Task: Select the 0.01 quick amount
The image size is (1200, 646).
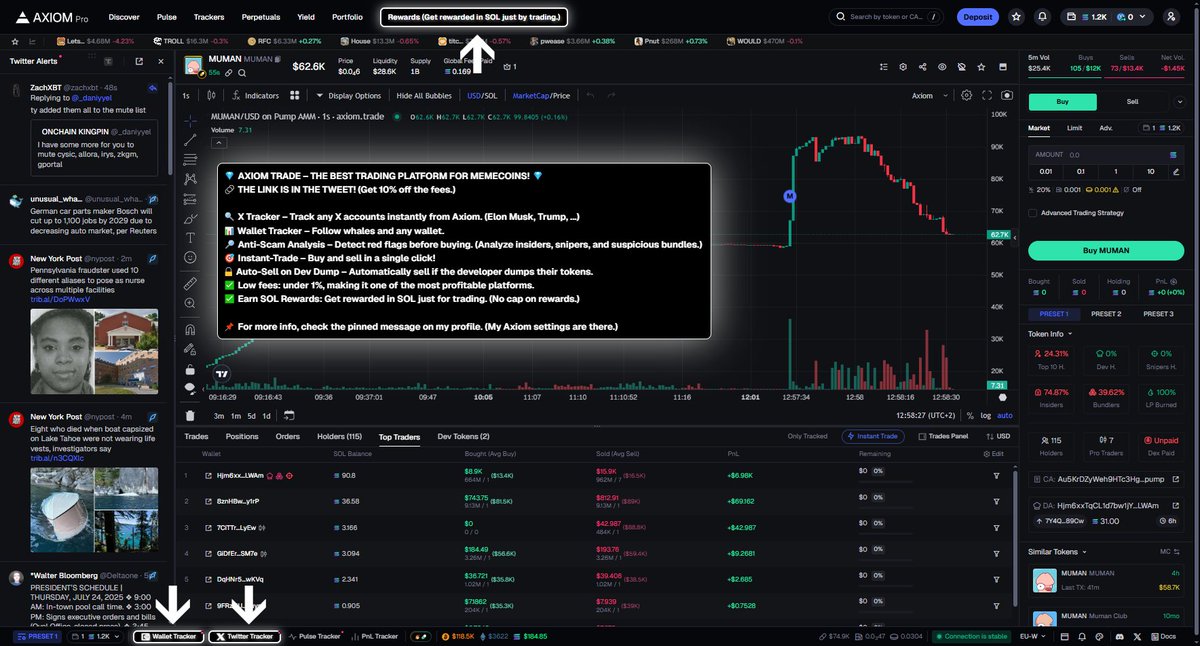Action: 1048,171
